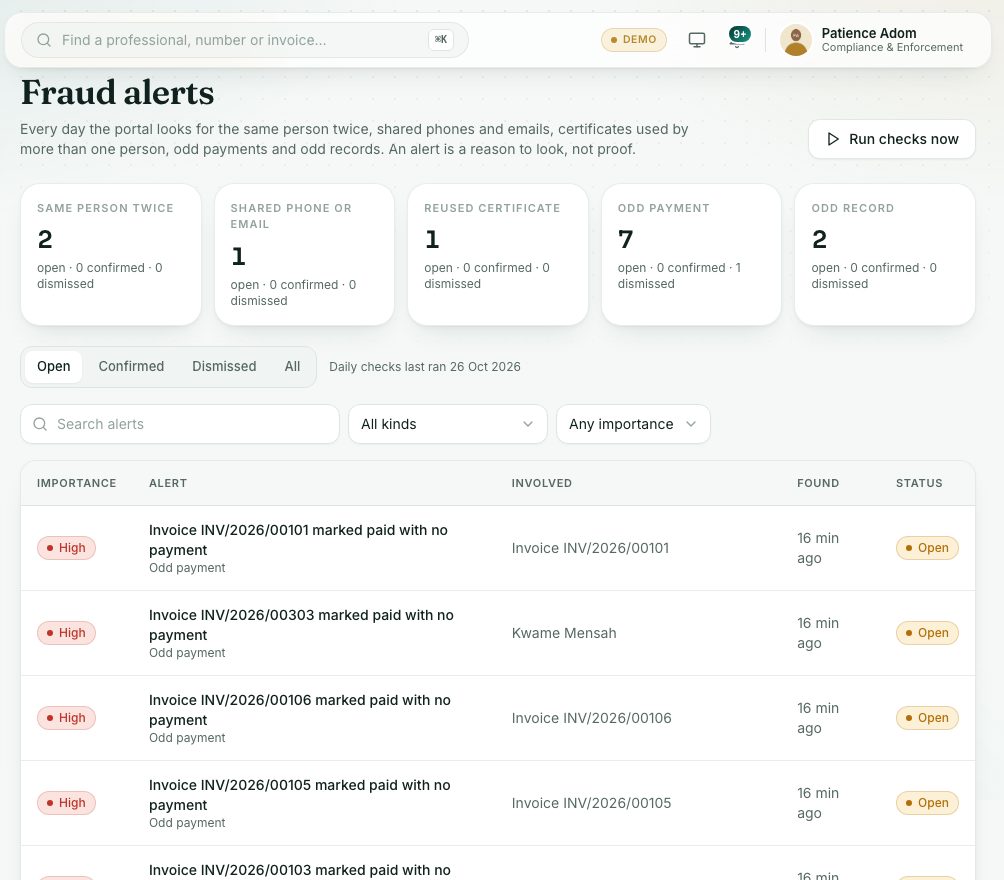Open the Odd Payment card

[x=691, y=255]
